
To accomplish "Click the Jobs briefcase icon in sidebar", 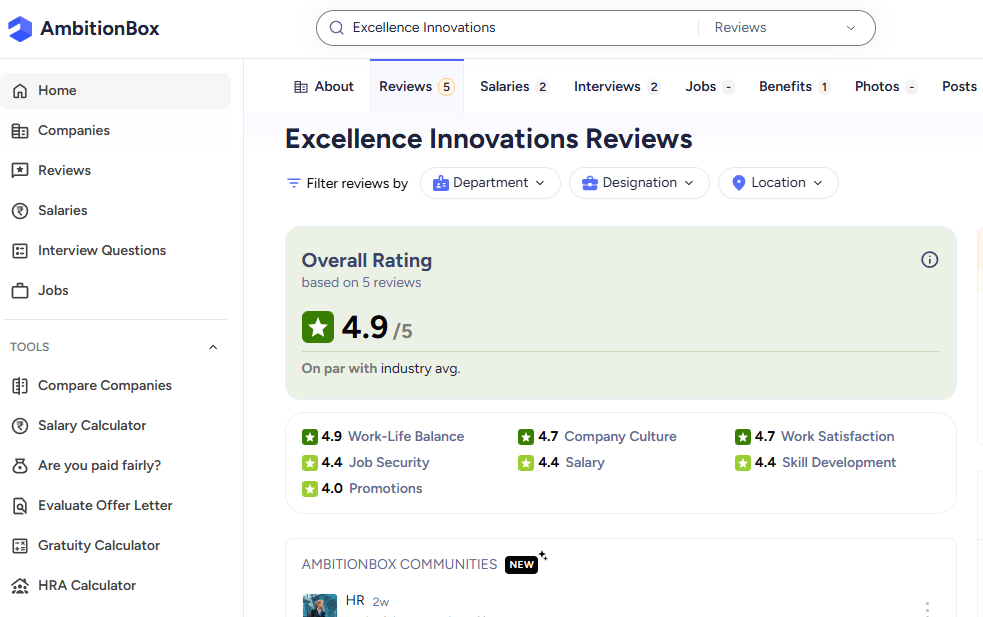I will point(20,291).
